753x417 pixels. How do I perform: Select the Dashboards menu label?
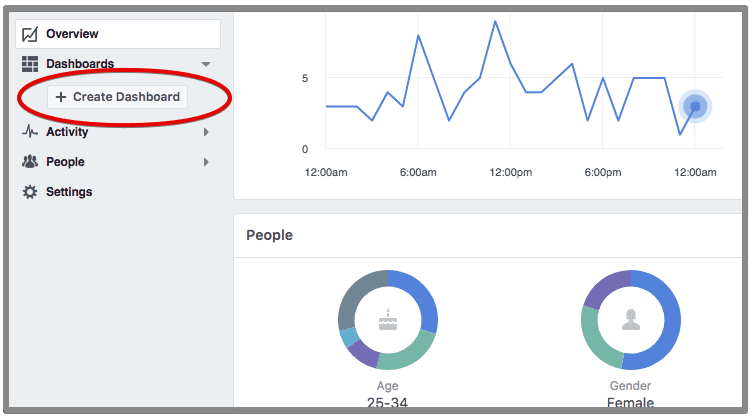(80, 64)
